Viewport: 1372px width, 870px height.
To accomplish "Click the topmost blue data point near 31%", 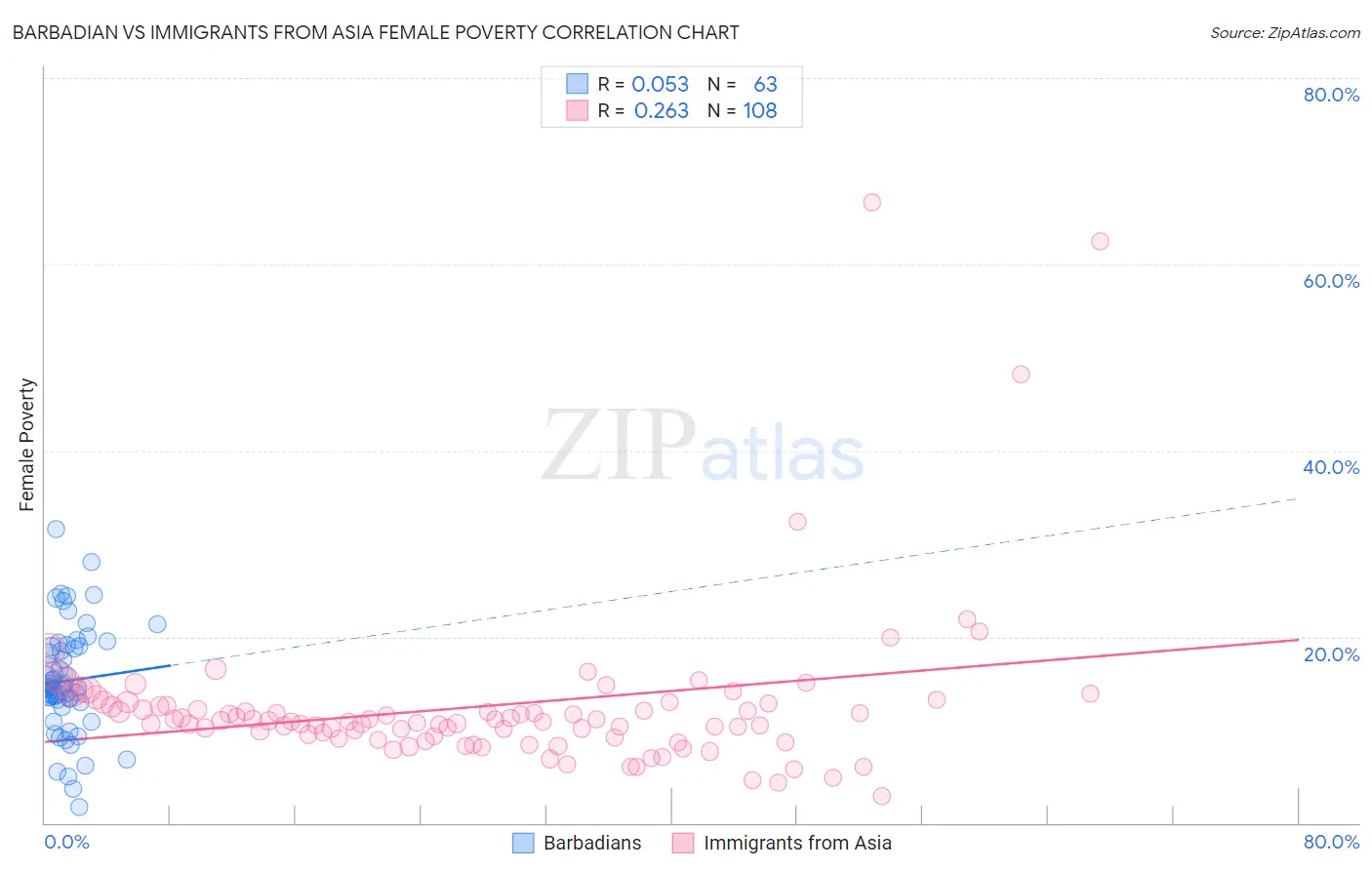I will (x=56, y=529).
